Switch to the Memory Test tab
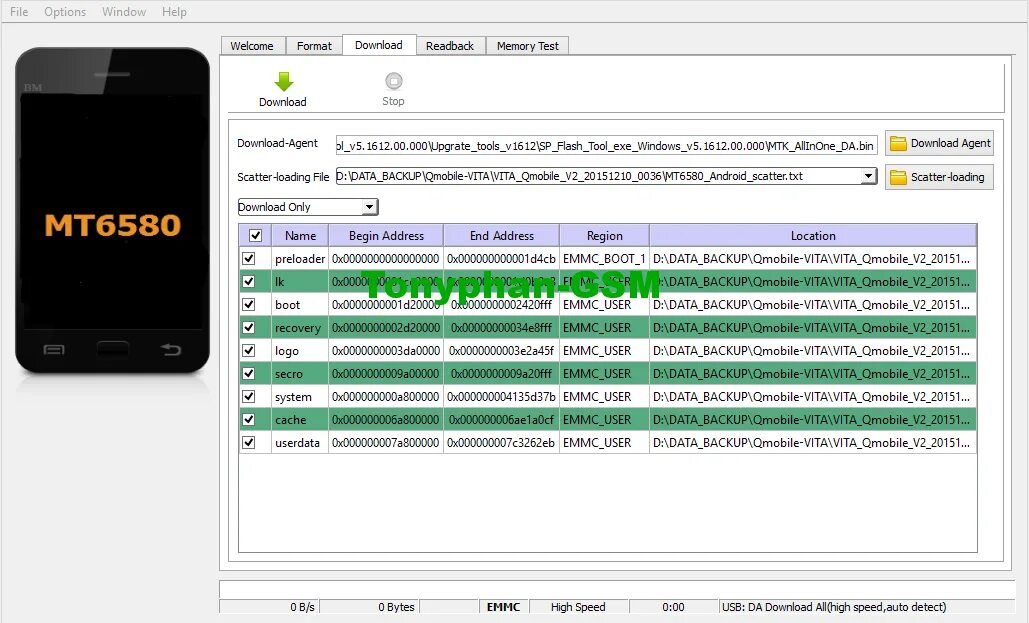 tap(528, 46)
